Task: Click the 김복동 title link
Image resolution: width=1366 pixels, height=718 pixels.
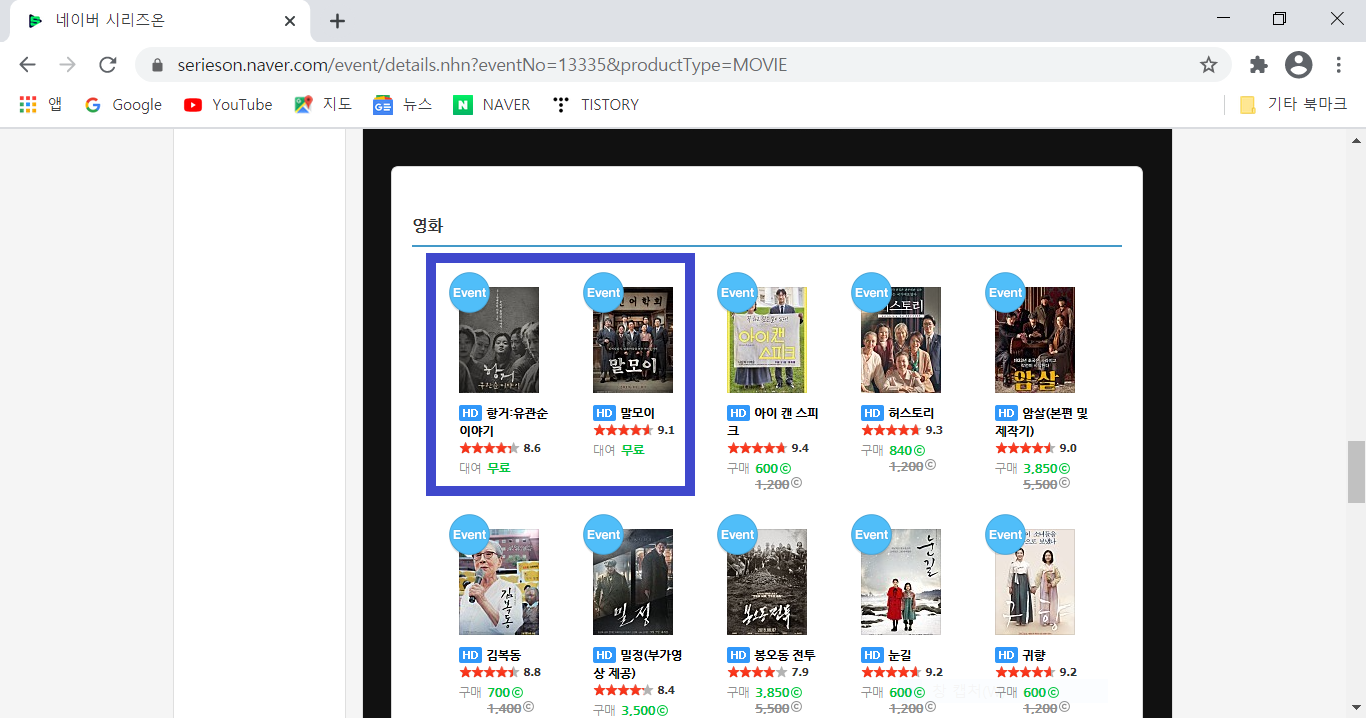Action: click(x=504, y=655)
